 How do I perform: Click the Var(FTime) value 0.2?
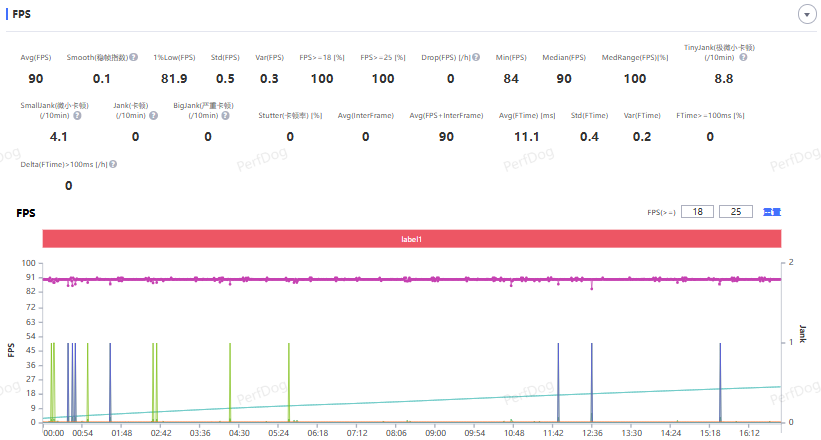point(641,137)
